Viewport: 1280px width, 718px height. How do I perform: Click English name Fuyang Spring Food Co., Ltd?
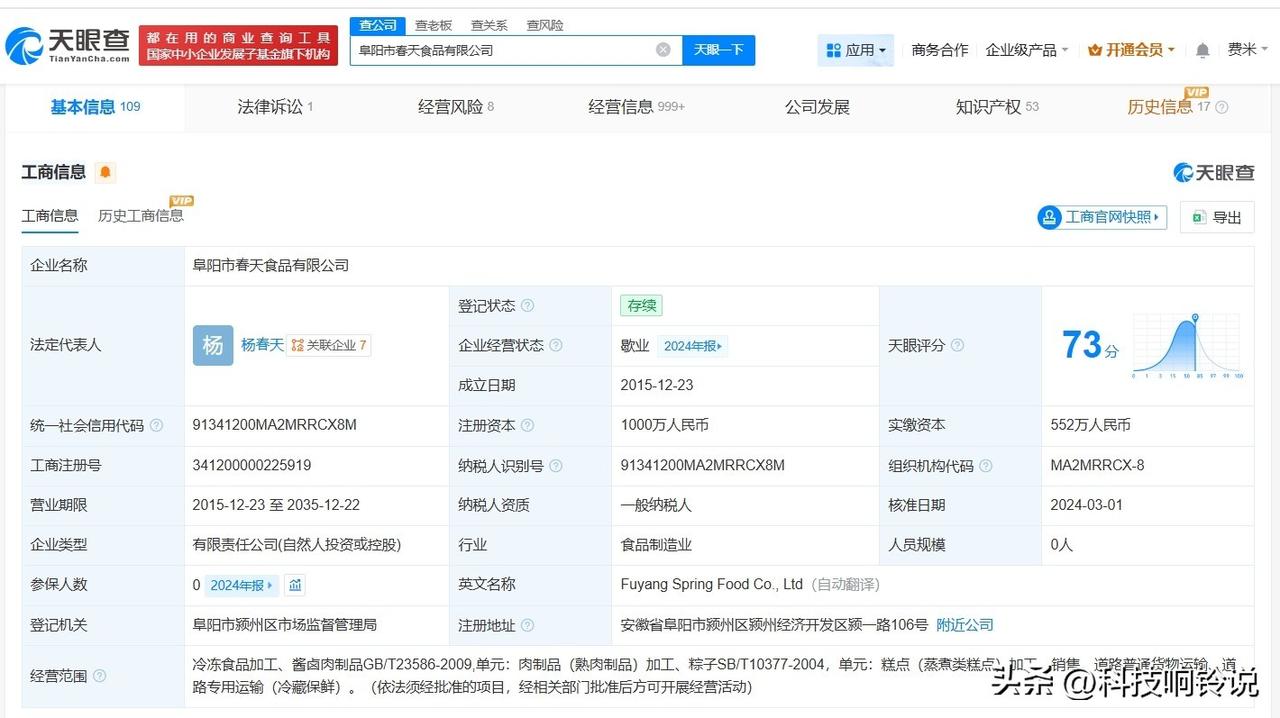(712, 585)
